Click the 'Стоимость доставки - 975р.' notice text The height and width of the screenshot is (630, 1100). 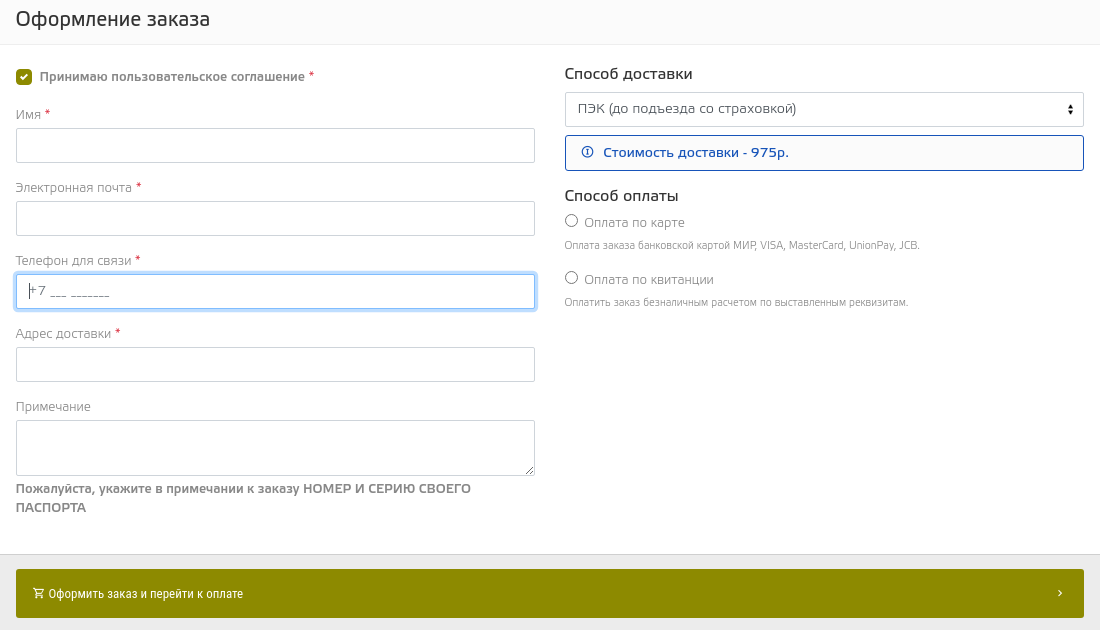(x=696, y=153)
